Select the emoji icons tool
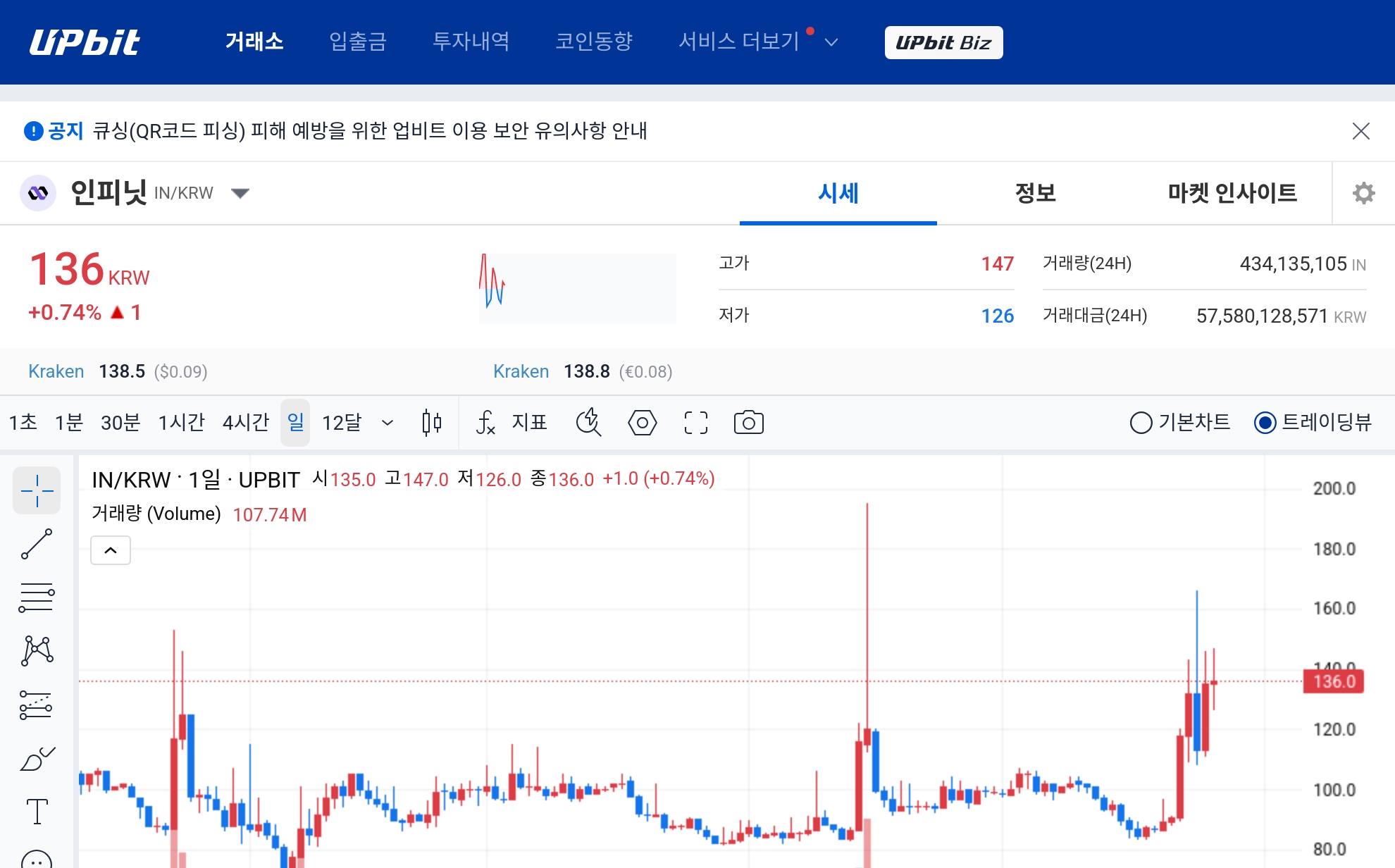 point(37,859)
